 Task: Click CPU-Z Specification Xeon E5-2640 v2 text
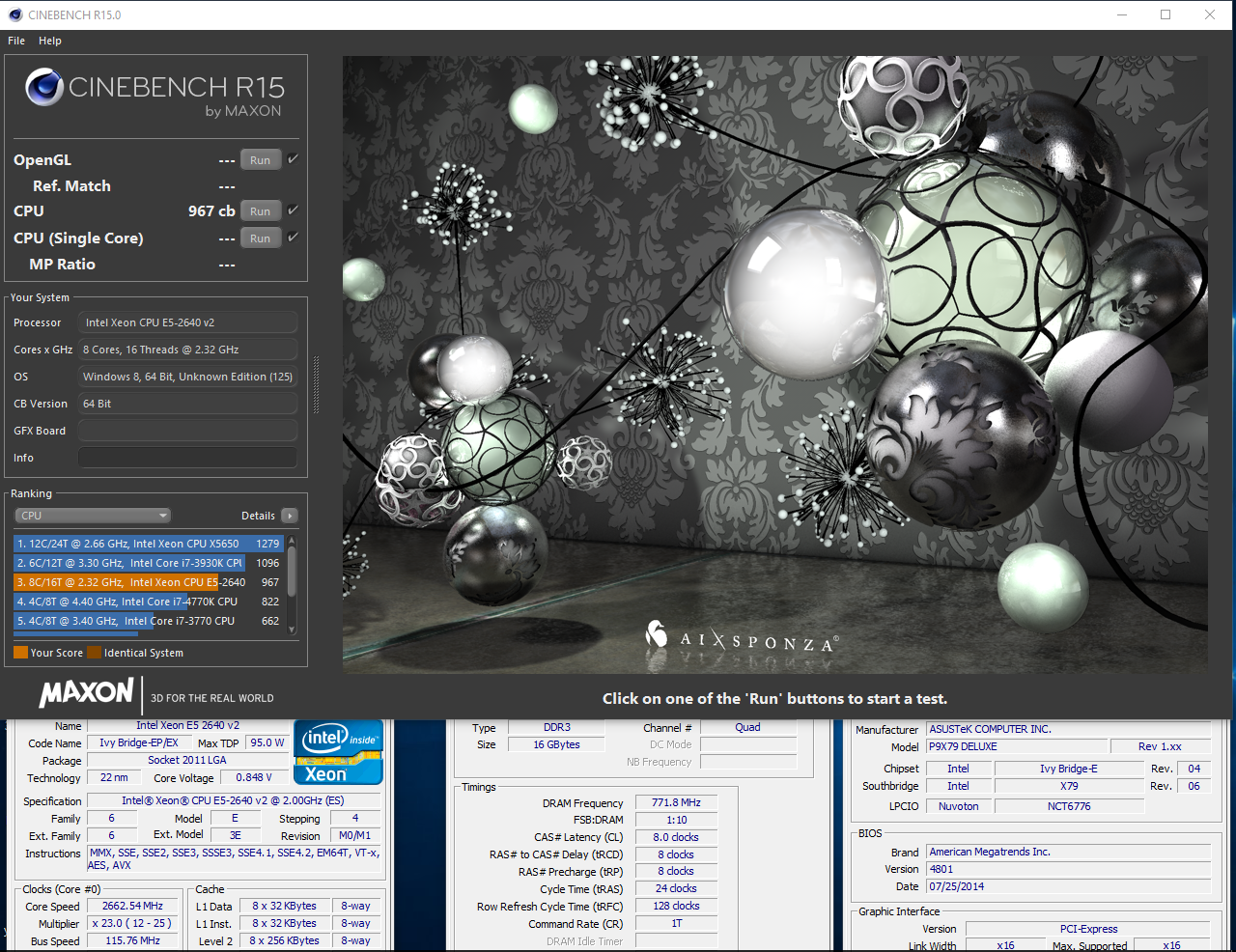233,800
